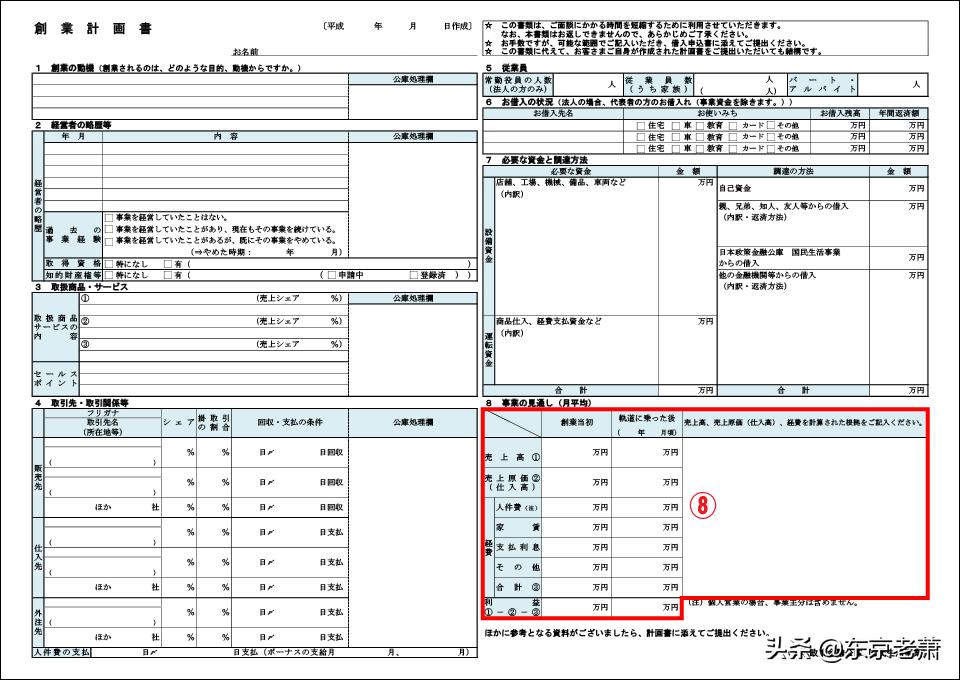Click the 年間返済額 column header
This screenshot has height=680, width=960.
point(899,113)
